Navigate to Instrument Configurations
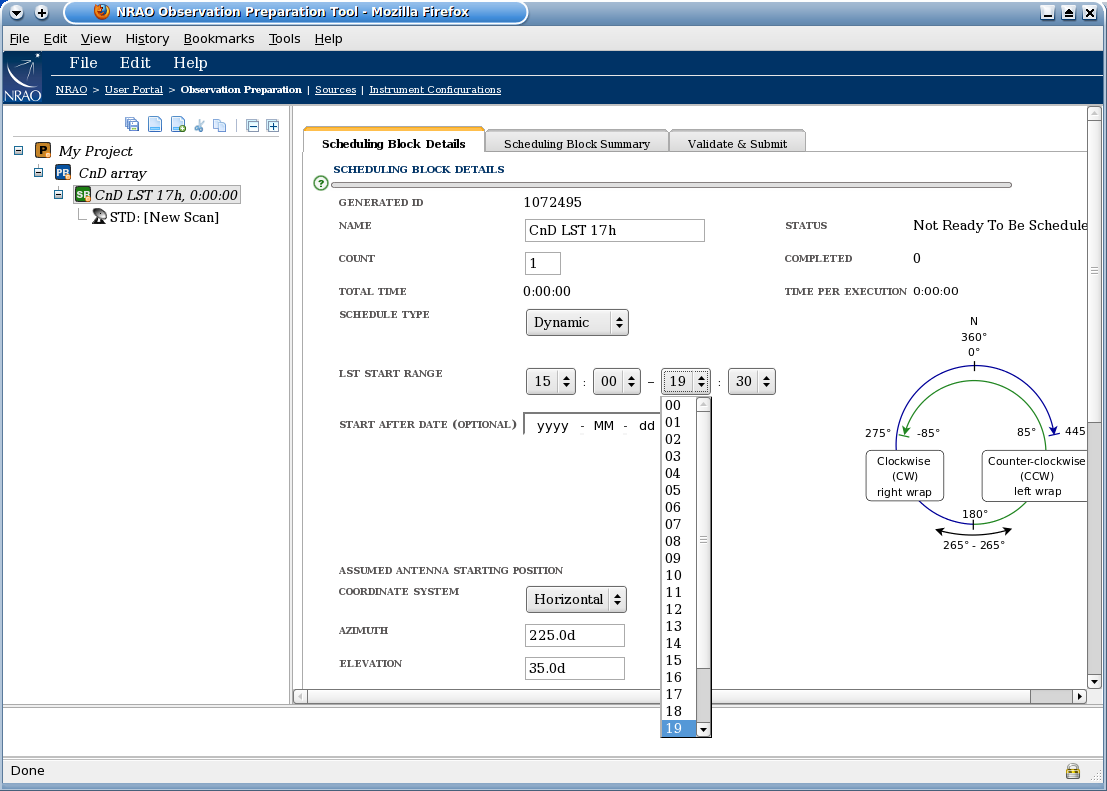 click(x=435, y=89)
